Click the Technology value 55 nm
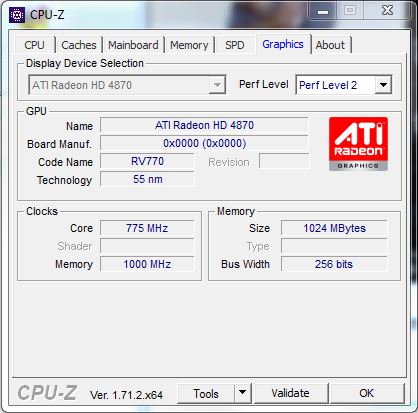Viewport: 418px width, 413px height. point(147,179)
